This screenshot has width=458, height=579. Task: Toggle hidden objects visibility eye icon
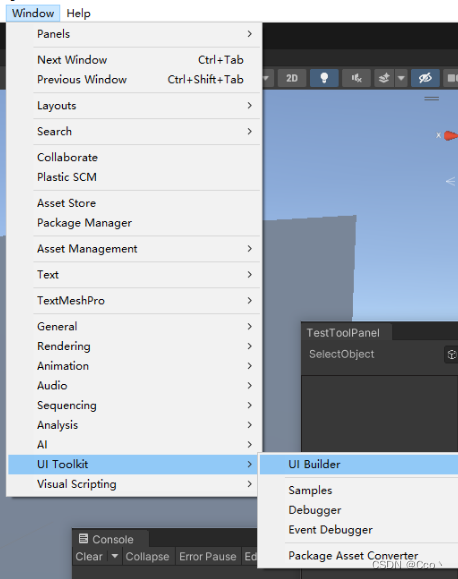pos(425,78)
